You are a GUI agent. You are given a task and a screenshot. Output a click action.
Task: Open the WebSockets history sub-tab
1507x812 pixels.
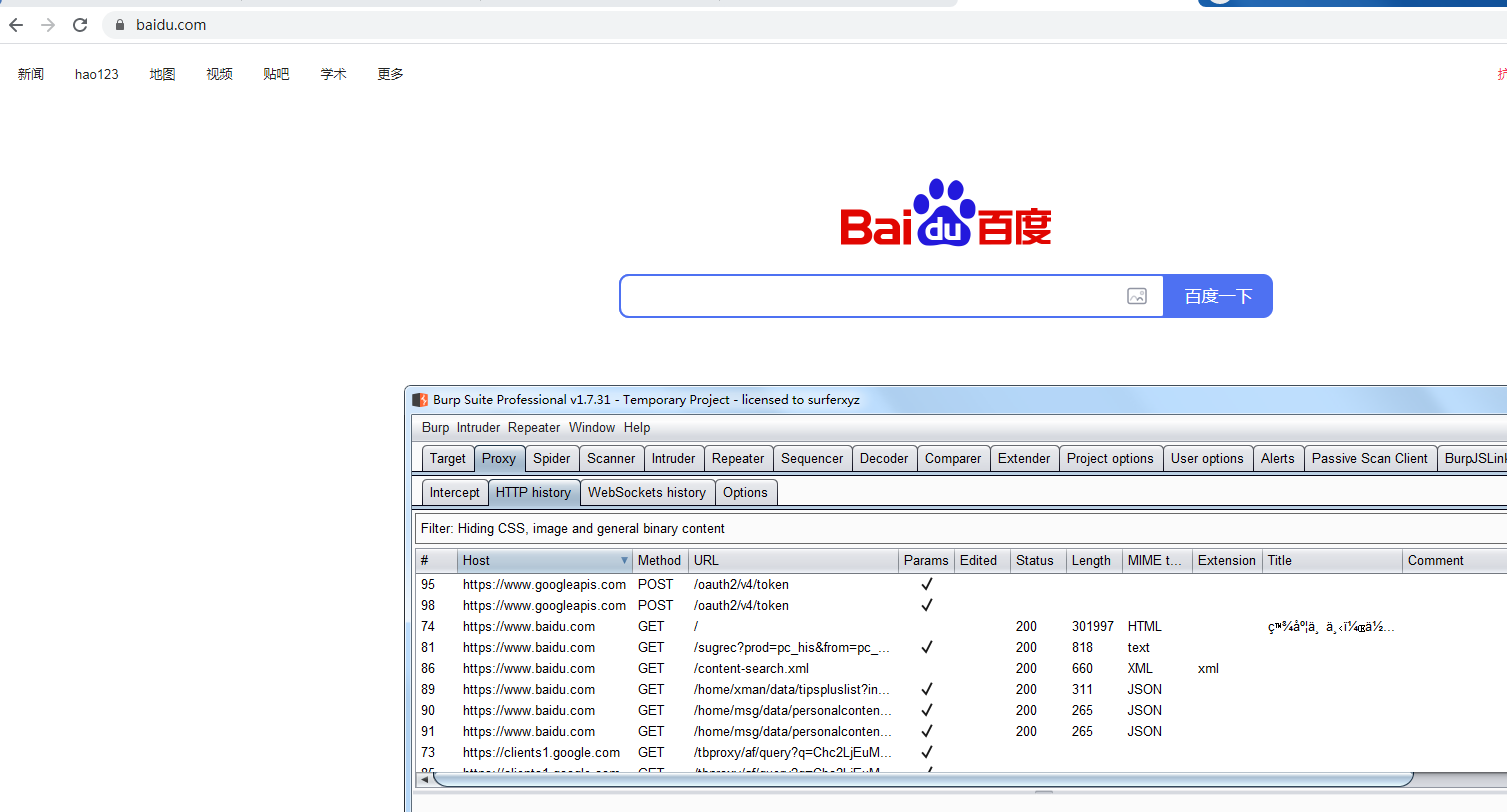(647, 492)
